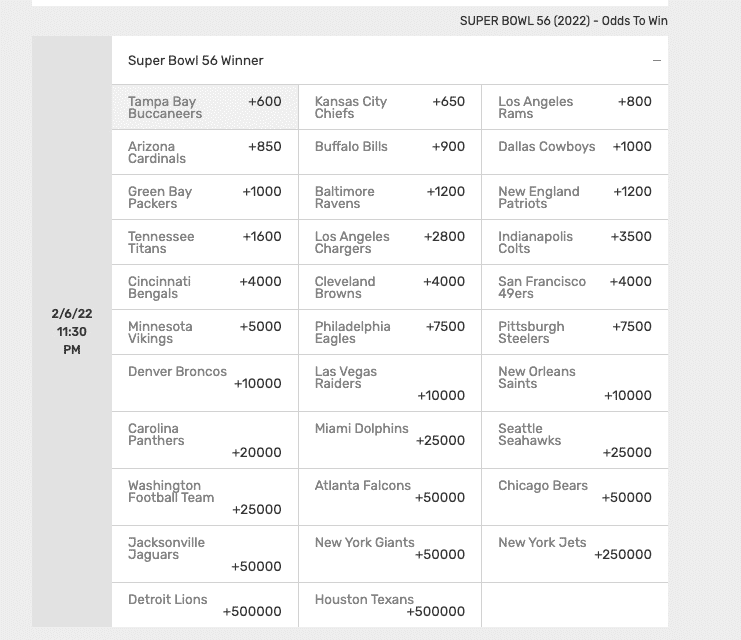The image size is (741, 640).
Task: Select Buffalo Bills +900 bet
Action: 390,152
